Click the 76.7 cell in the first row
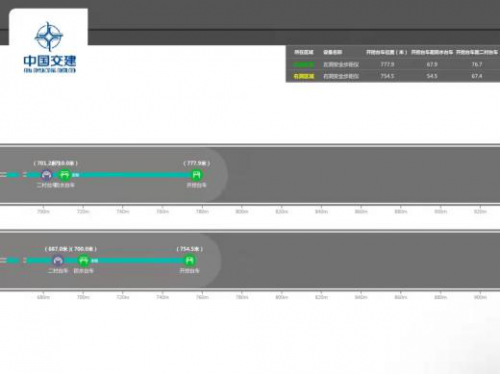The height and width of the screenshot is (374, 500). point(477,64)
